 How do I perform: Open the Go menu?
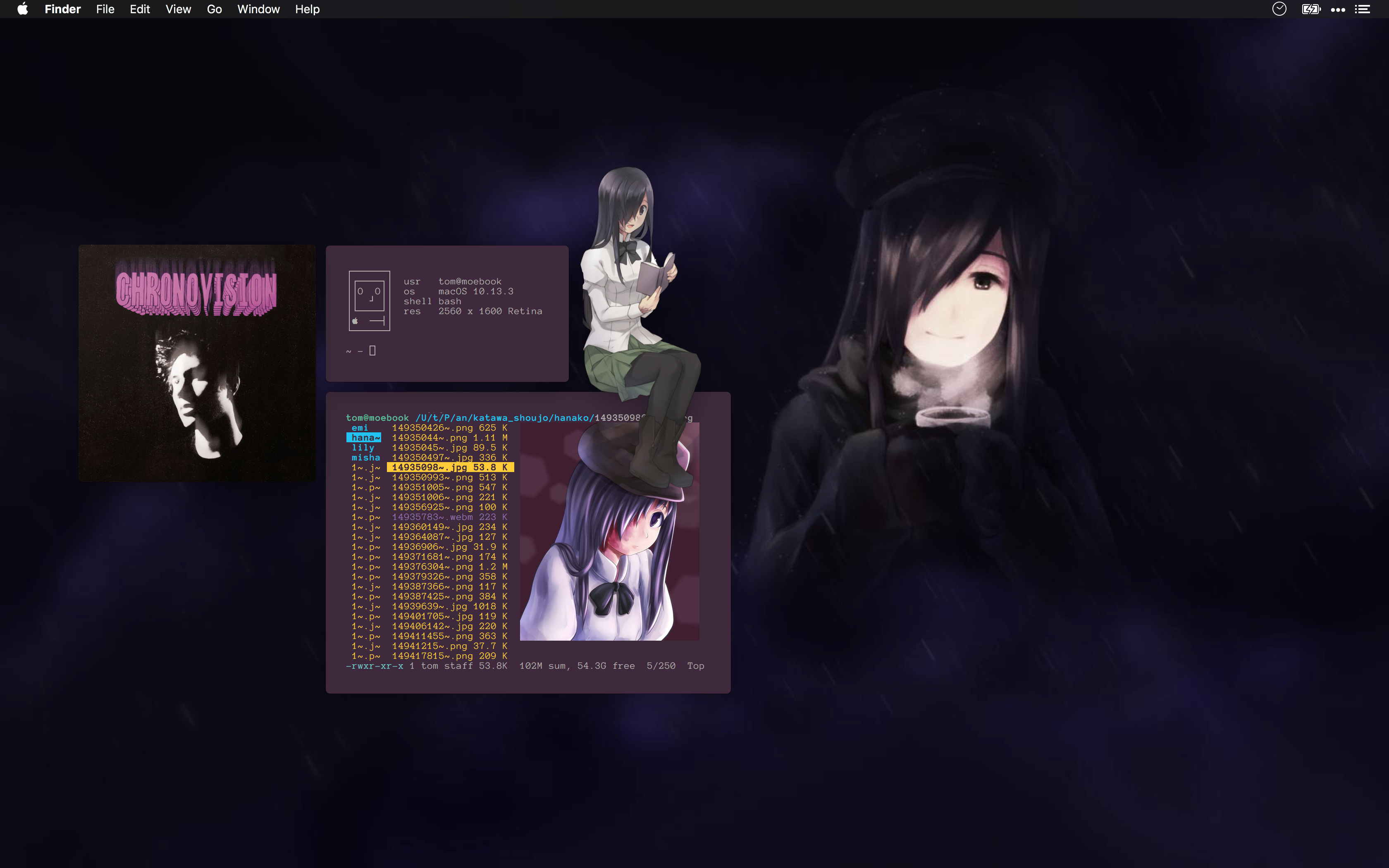pyautogui.click(x=214, y=9)
